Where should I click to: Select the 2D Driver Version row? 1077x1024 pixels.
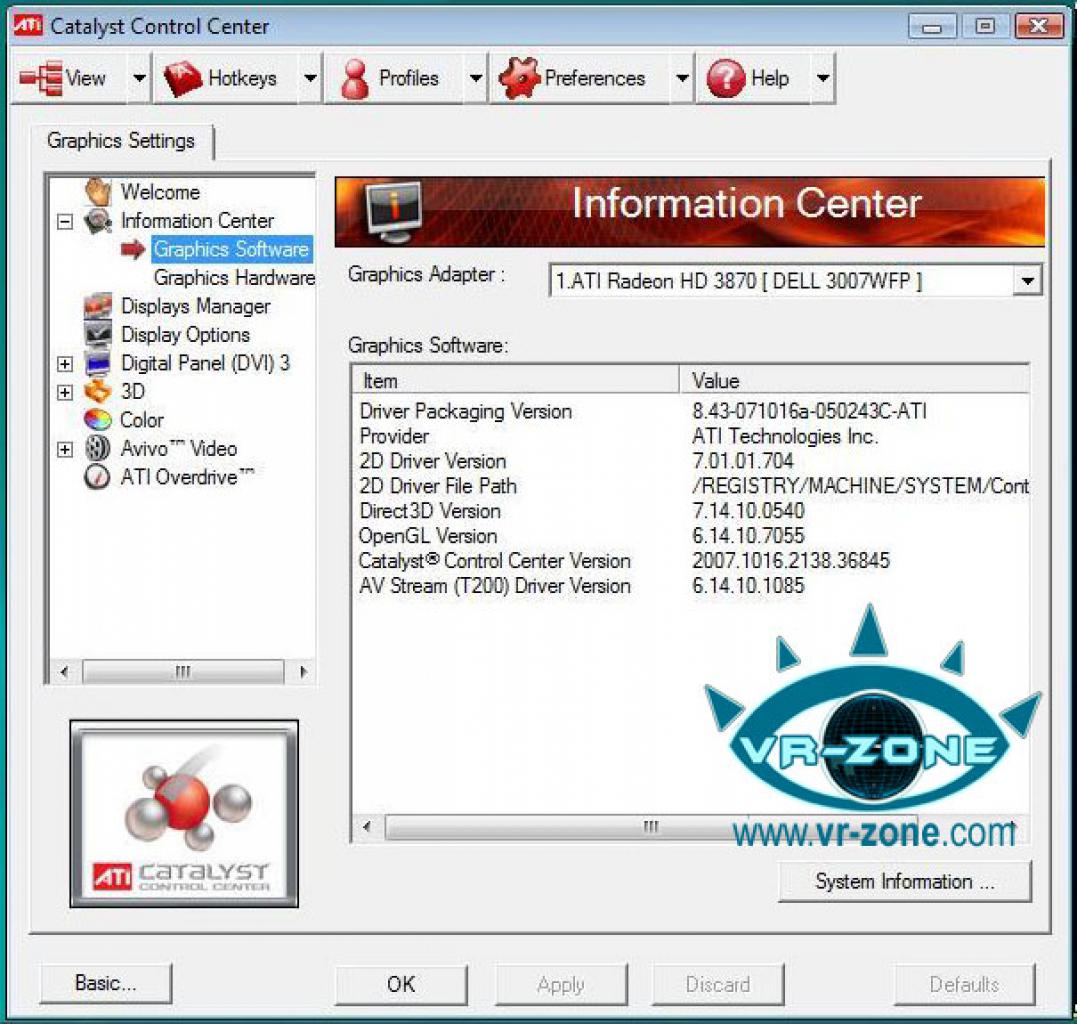pos(691,461)
